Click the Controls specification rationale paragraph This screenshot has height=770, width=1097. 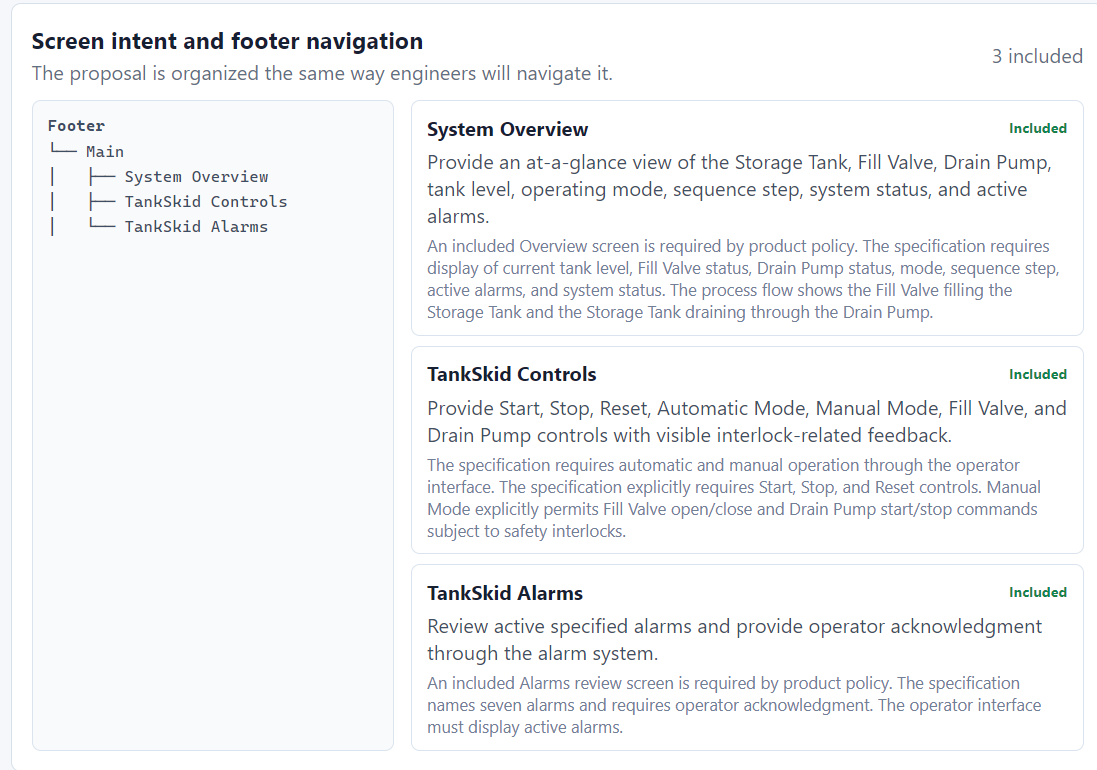734,498
